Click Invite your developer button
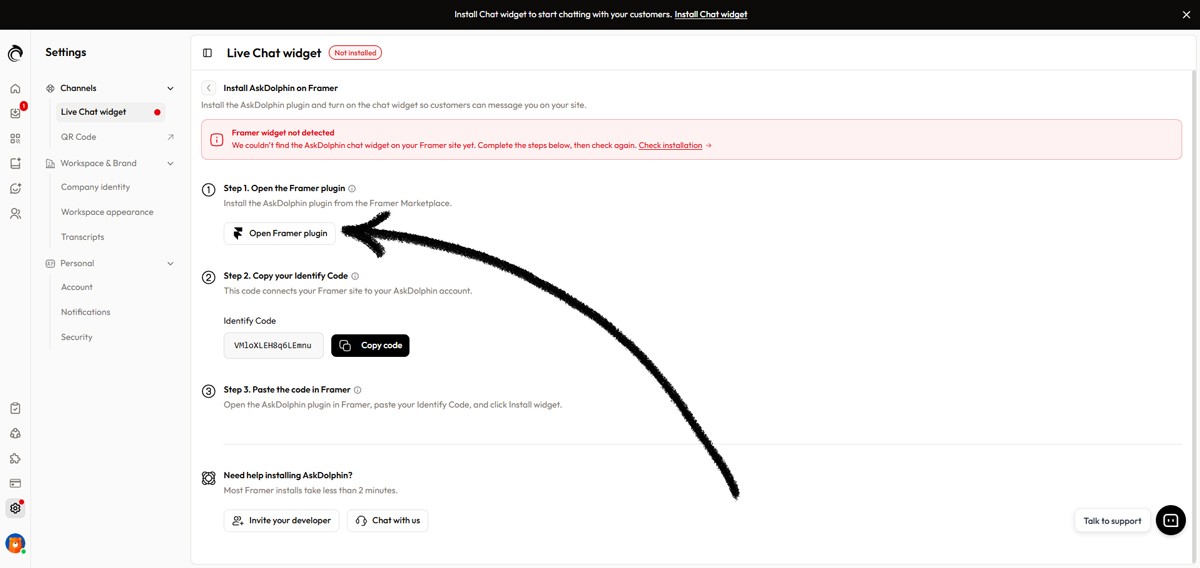Viewport: 1200px width, 568px height. 281,520
